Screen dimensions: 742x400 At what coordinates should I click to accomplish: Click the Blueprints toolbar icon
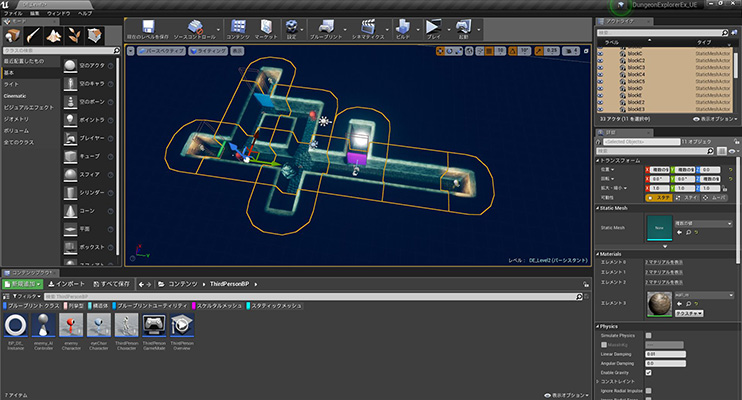coord(326,27)
